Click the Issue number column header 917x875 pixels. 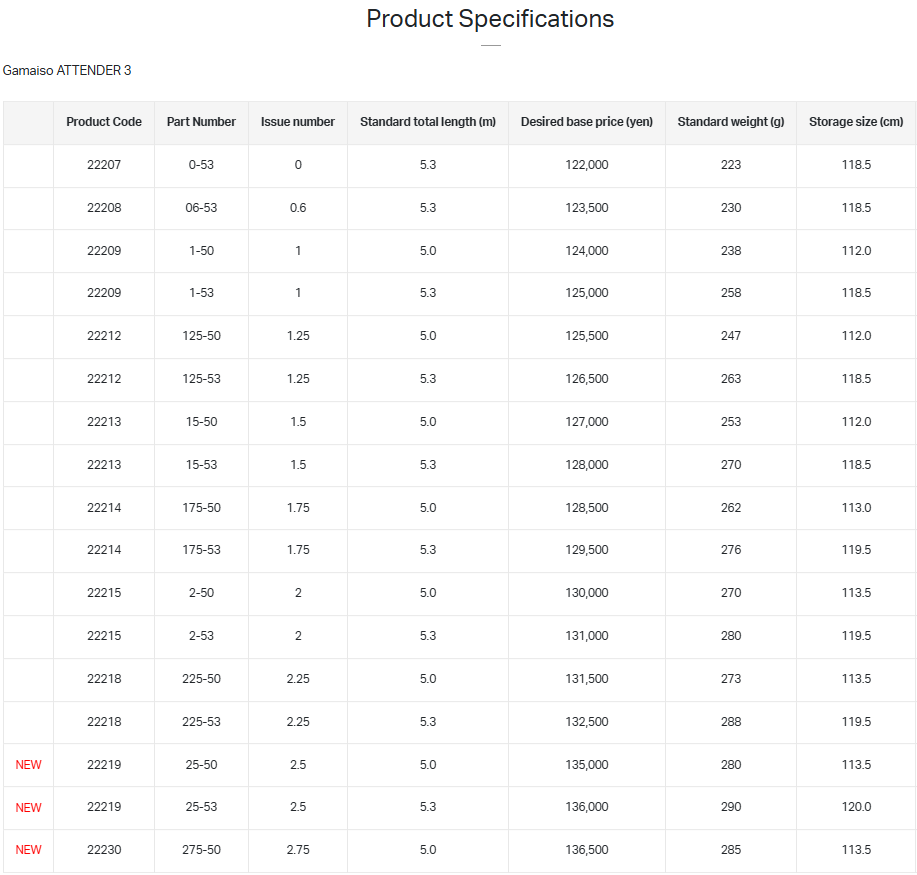[x=298, y=122]
